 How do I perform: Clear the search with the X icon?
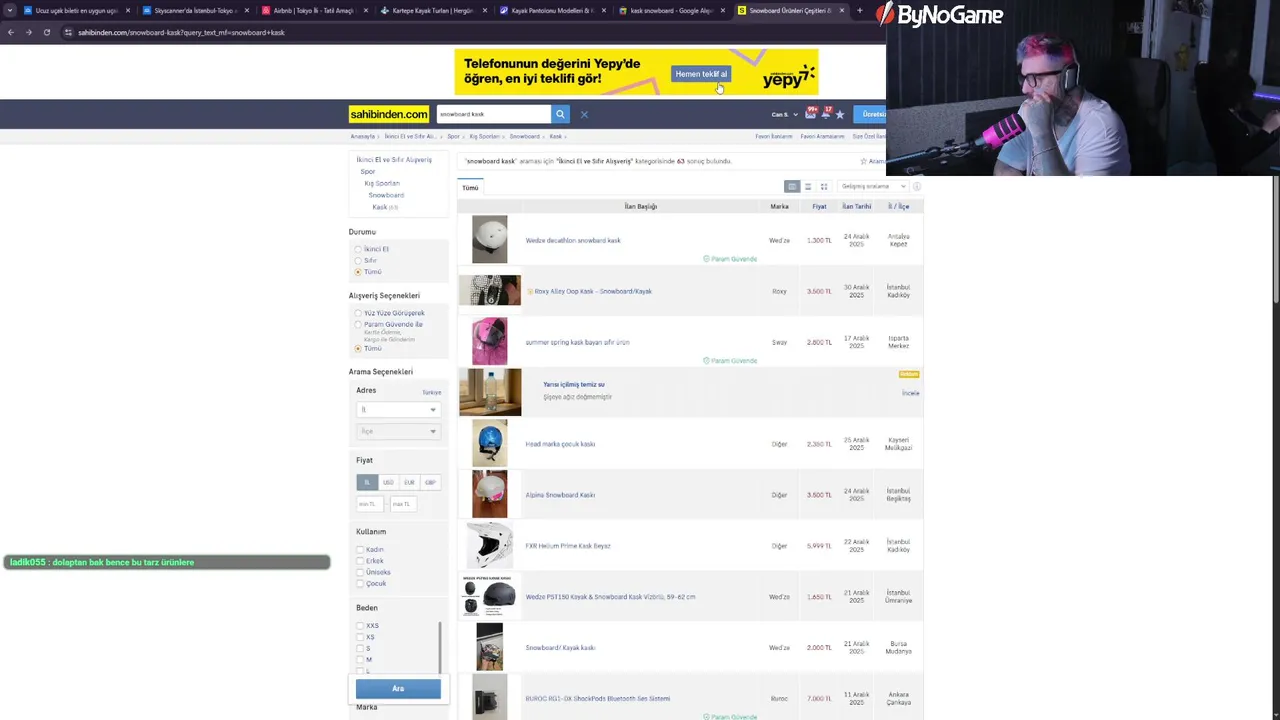click(584, 114)
